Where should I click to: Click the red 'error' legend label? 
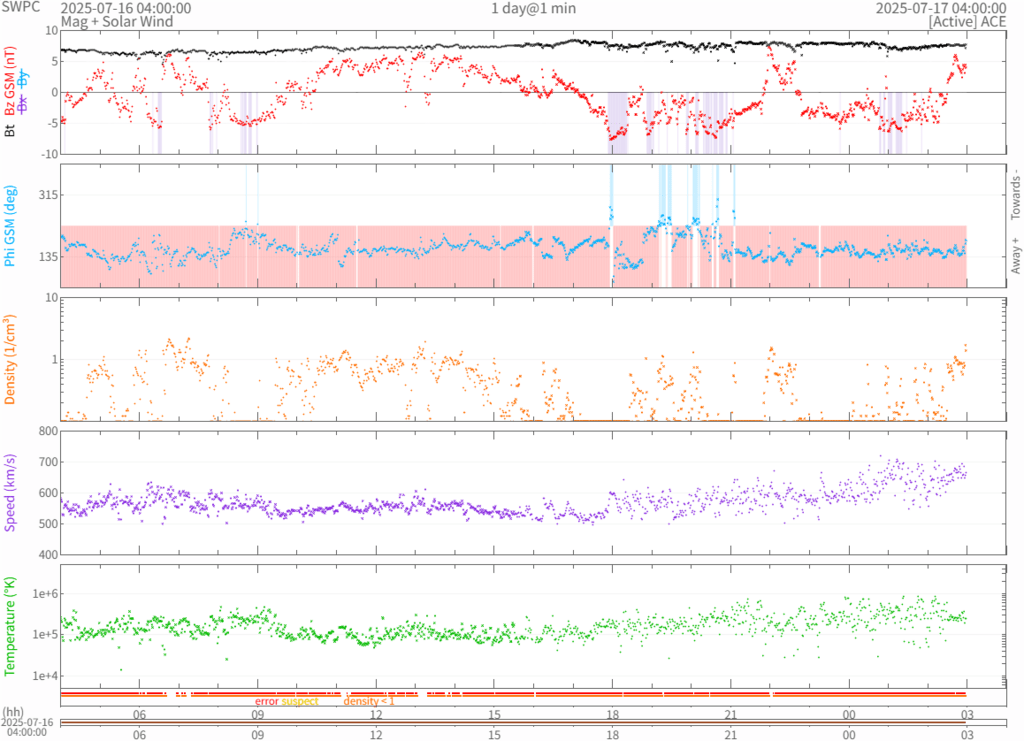pyautogui.click(x=267, y=701)
